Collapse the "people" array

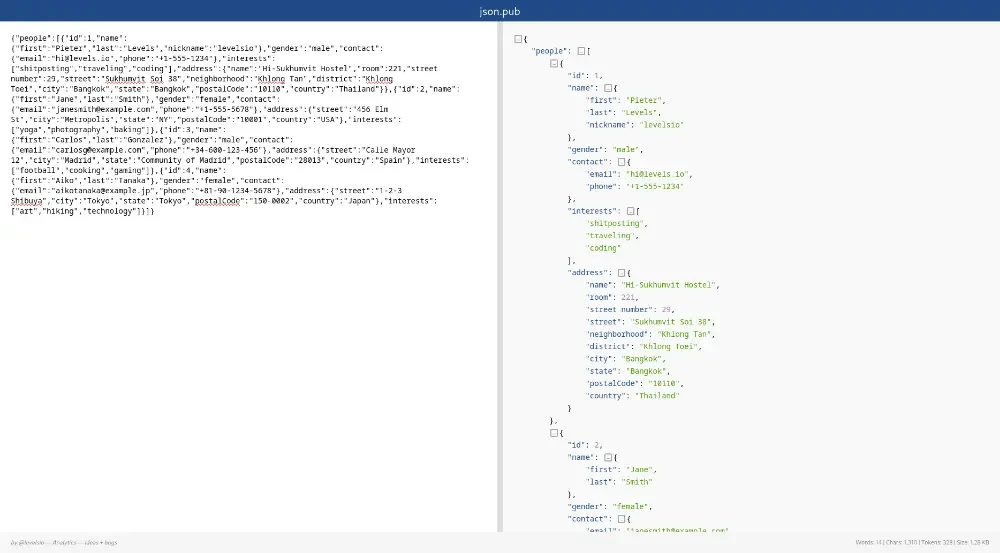coord(582,51)
